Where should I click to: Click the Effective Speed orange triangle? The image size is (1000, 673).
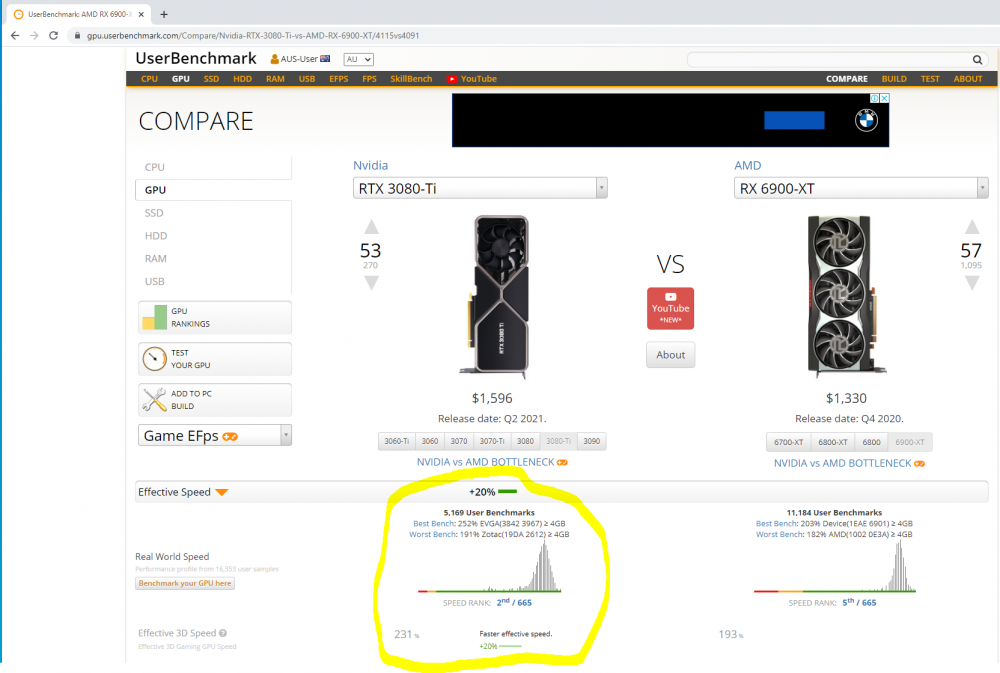pyautogui.click(x=222, y=492)
